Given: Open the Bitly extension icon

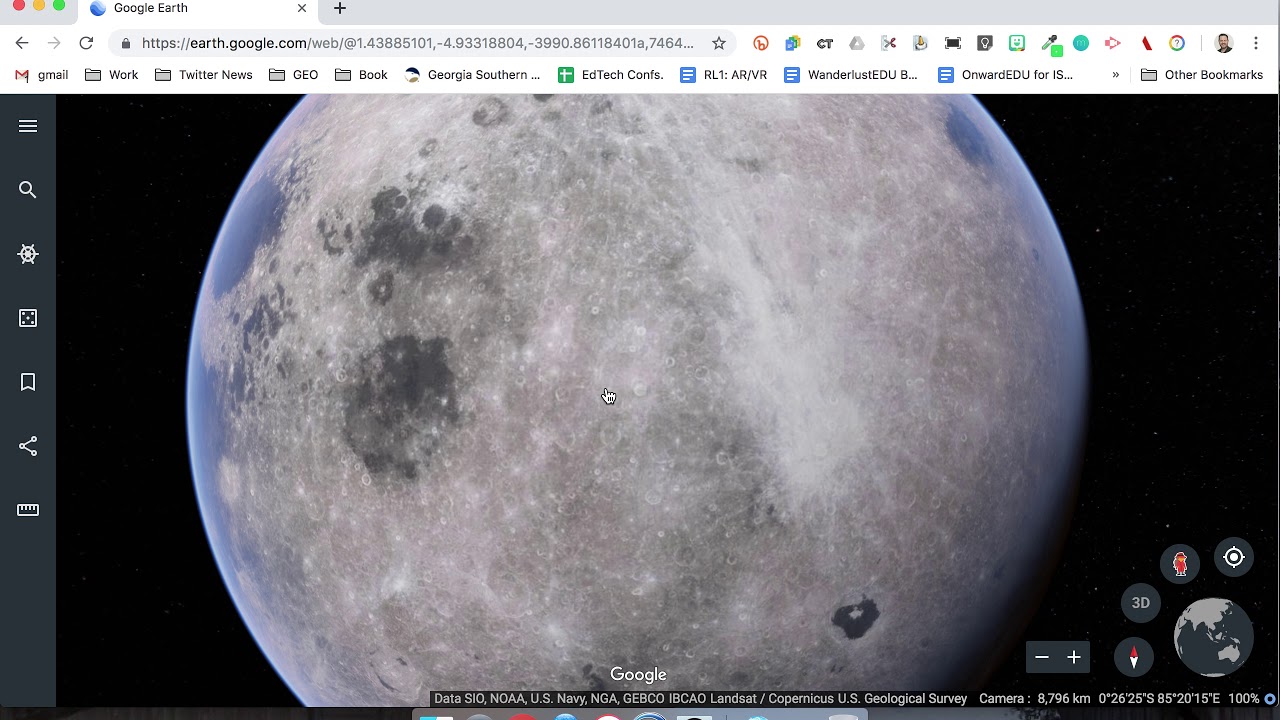Looking at the screenshot, I should pos(761,43).
